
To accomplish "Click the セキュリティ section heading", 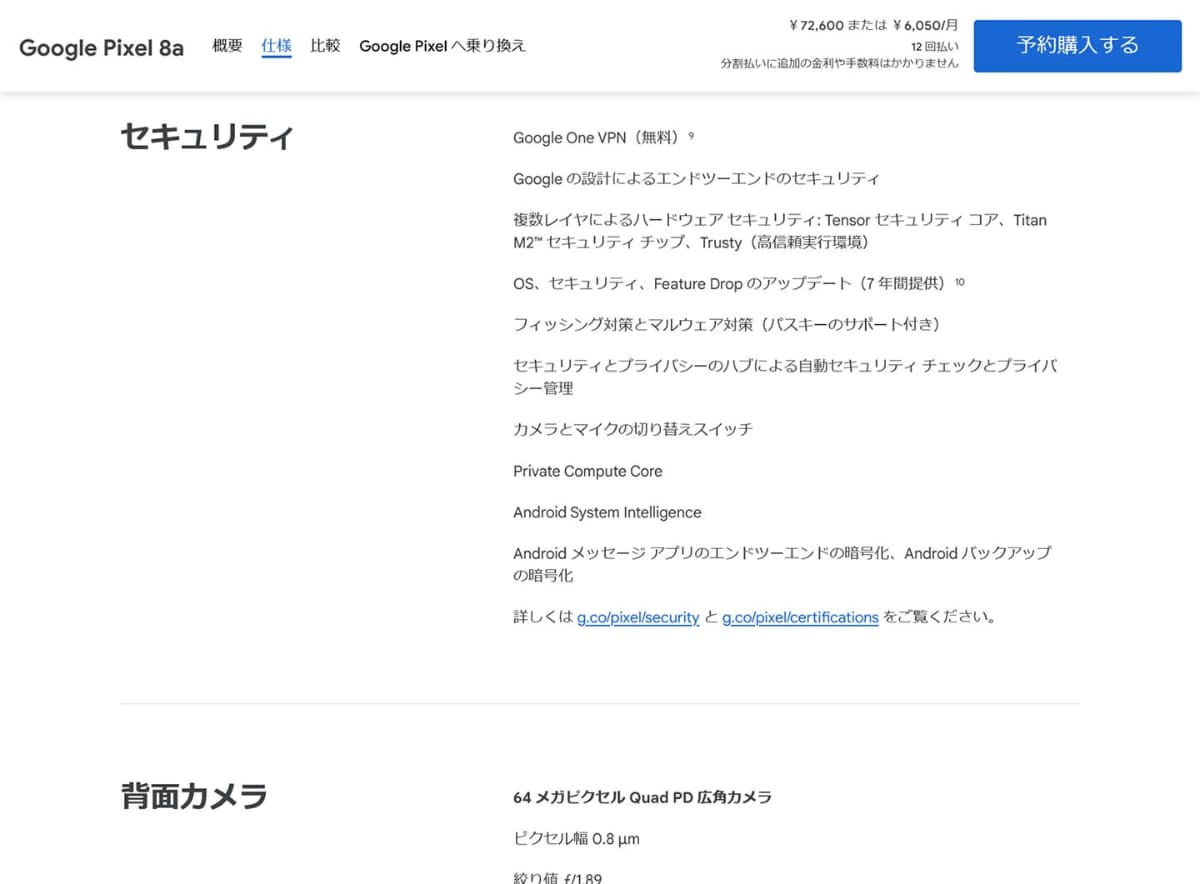I will (207, 136).
